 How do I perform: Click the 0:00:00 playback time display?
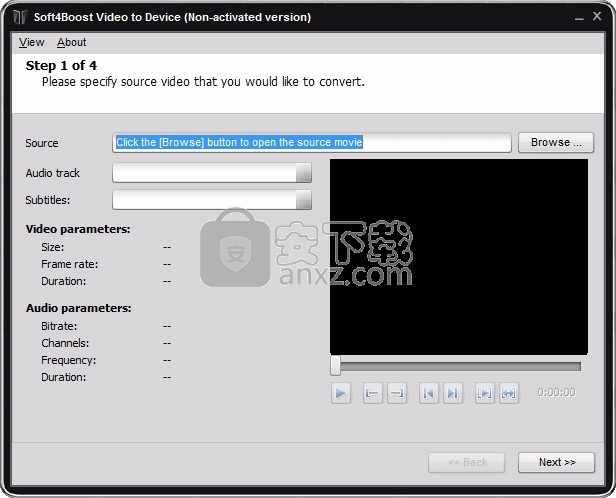pos(556,392)
